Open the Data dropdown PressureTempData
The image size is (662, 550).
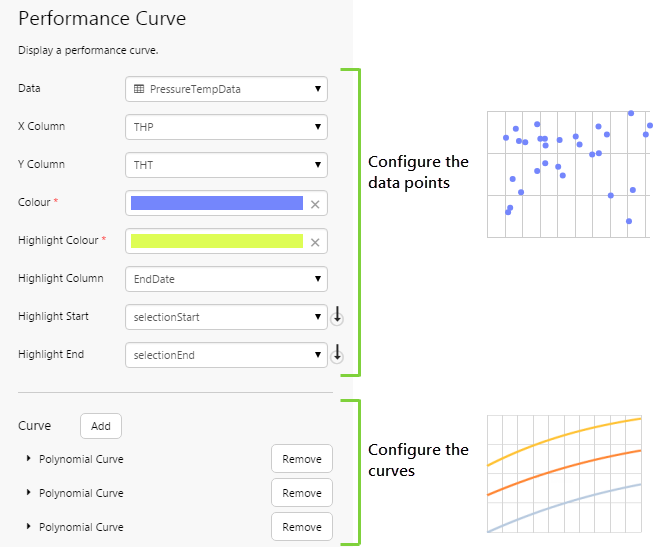point(227,89)
